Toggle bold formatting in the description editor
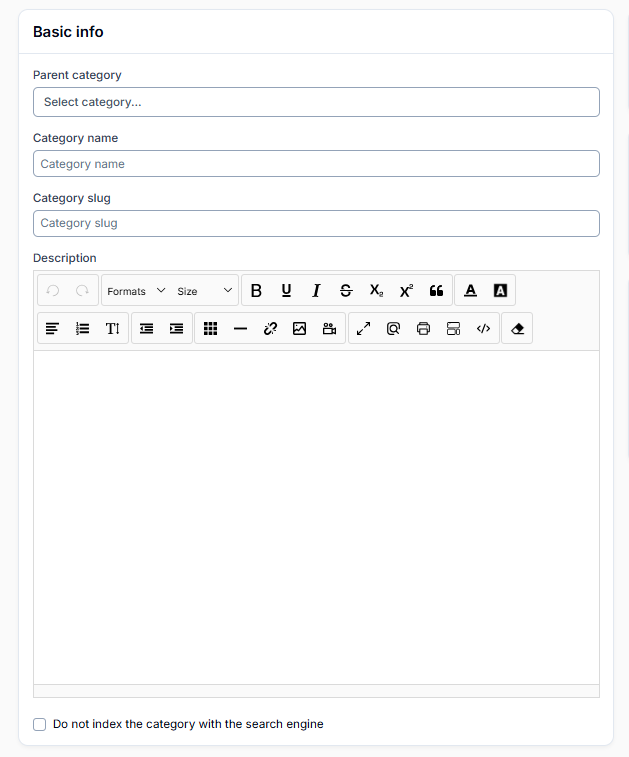 pyautogui.click(x=256, y=291)
